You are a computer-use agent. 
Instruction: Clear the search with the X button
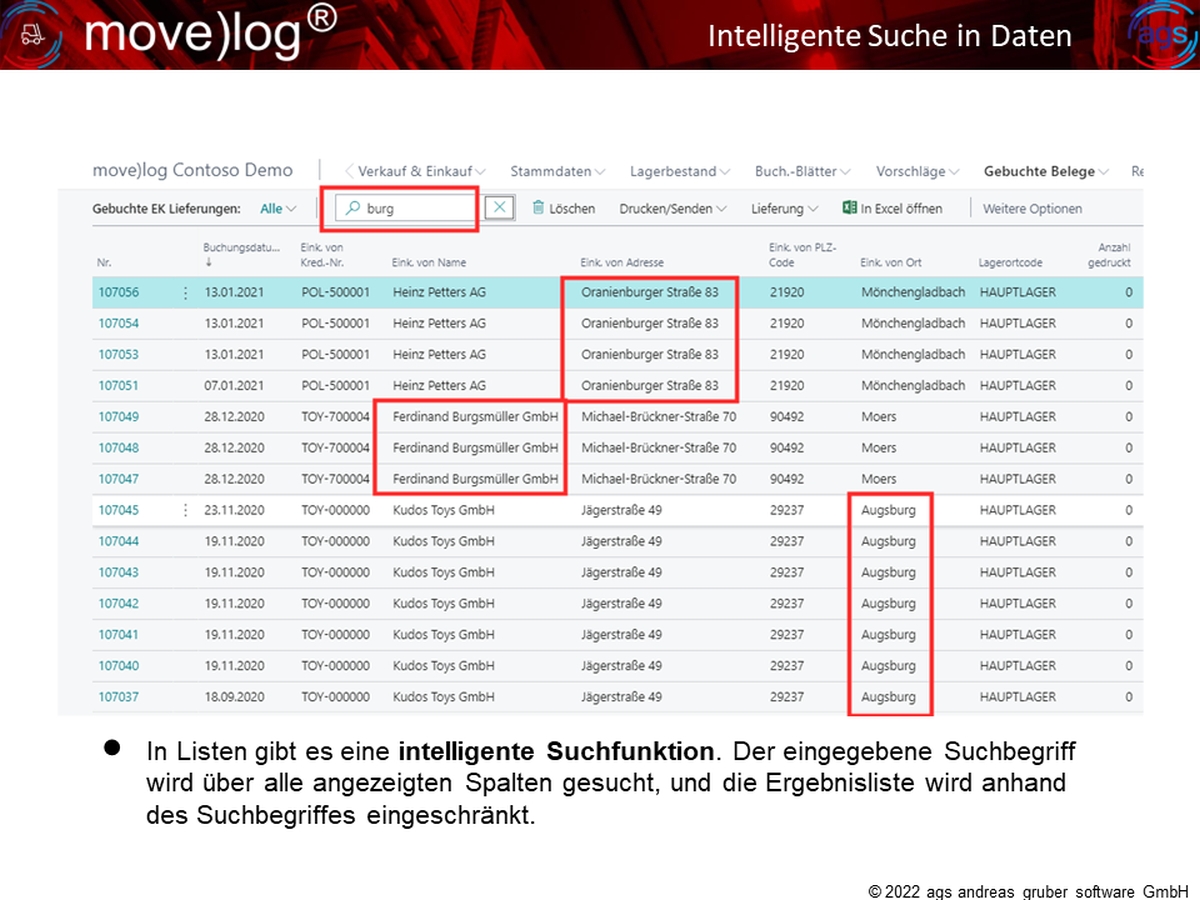pos(500,208)
